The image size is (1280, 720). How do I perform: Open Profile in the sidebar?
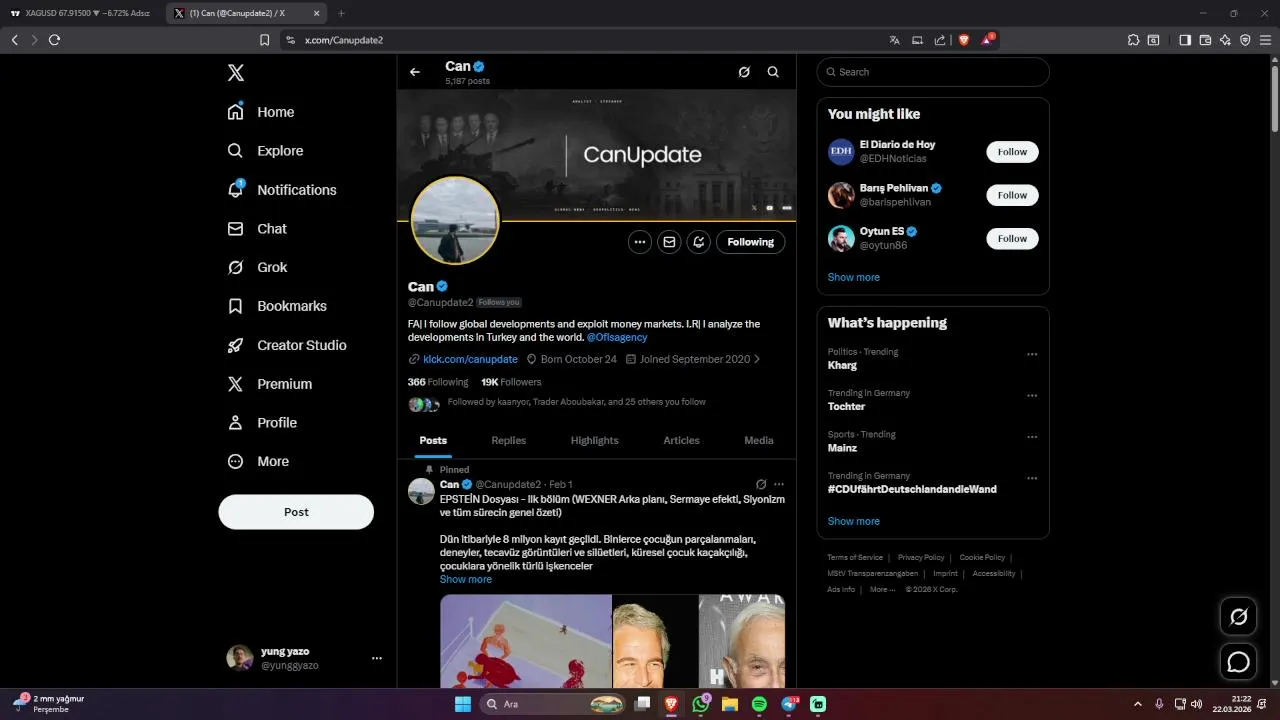pos(262,423)
